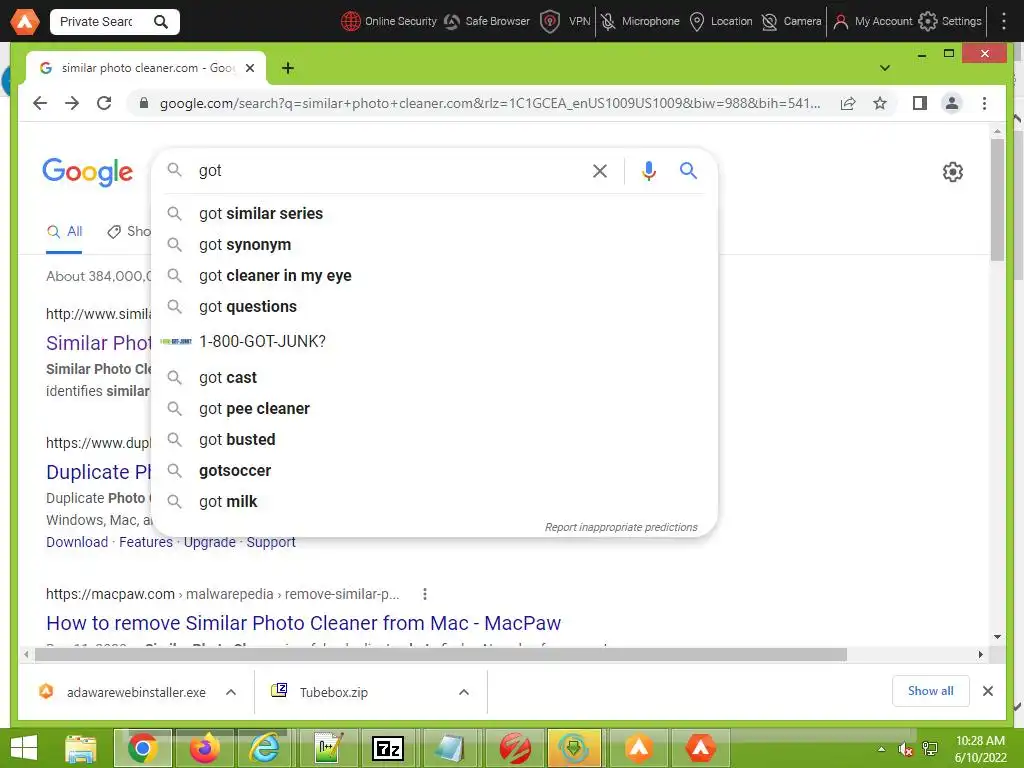The height and width of the screenshot is (768, 1024).
Task: Select suggestion '1-800-GOT-JUNK?'
Action: [x=434, y=342]
